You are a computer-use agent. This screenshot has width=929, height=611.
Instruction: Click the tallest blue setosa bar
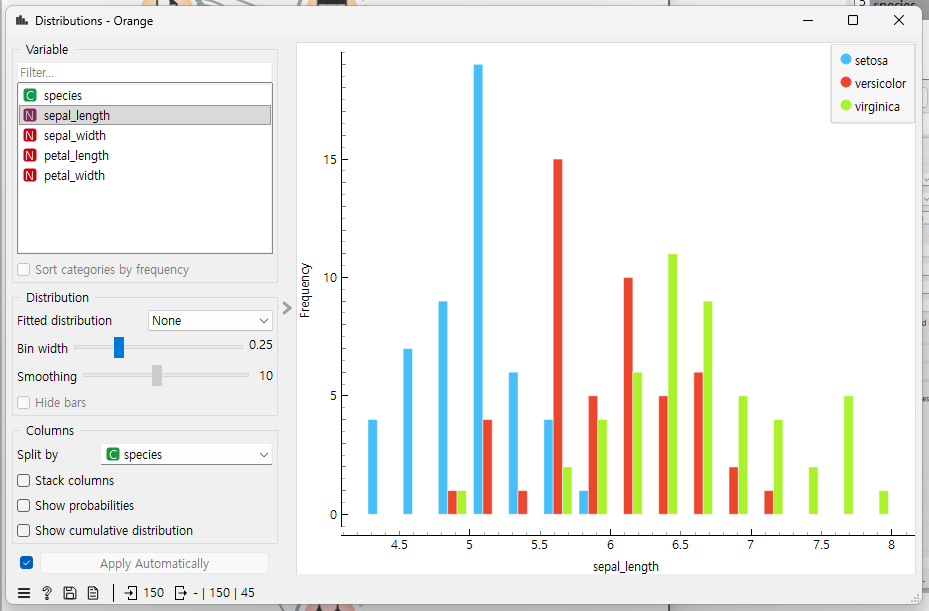(x=478, y=289)
